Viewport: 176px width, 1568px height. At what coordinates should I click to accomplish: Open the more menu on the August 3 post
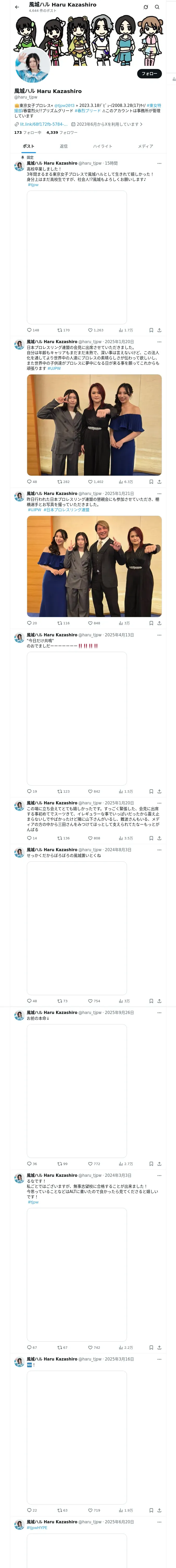160,850
